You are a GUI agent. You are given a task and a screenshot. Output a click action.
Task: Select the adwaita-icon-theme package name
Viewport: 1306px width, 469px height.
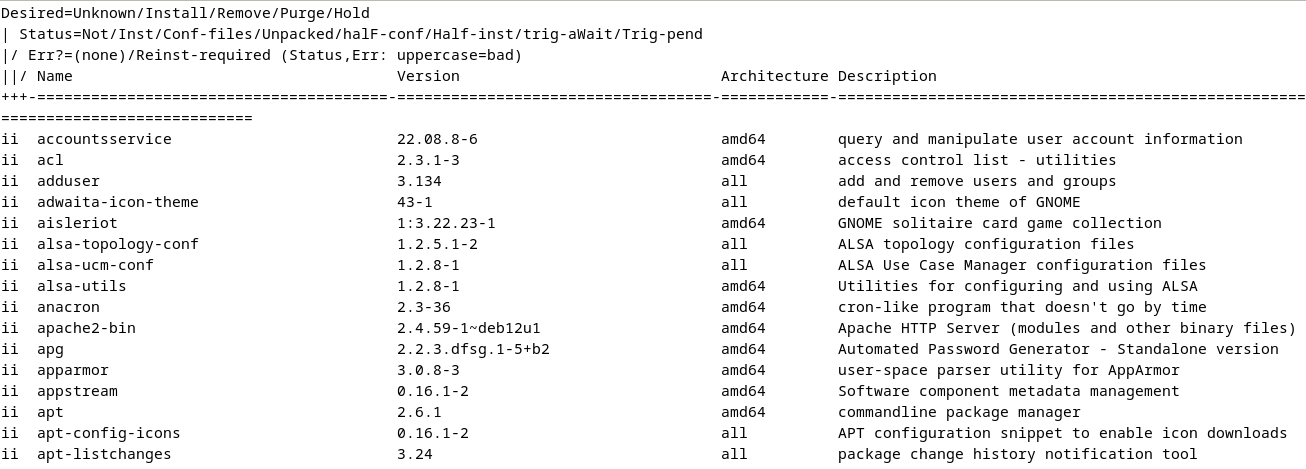[x=118, y=202]
